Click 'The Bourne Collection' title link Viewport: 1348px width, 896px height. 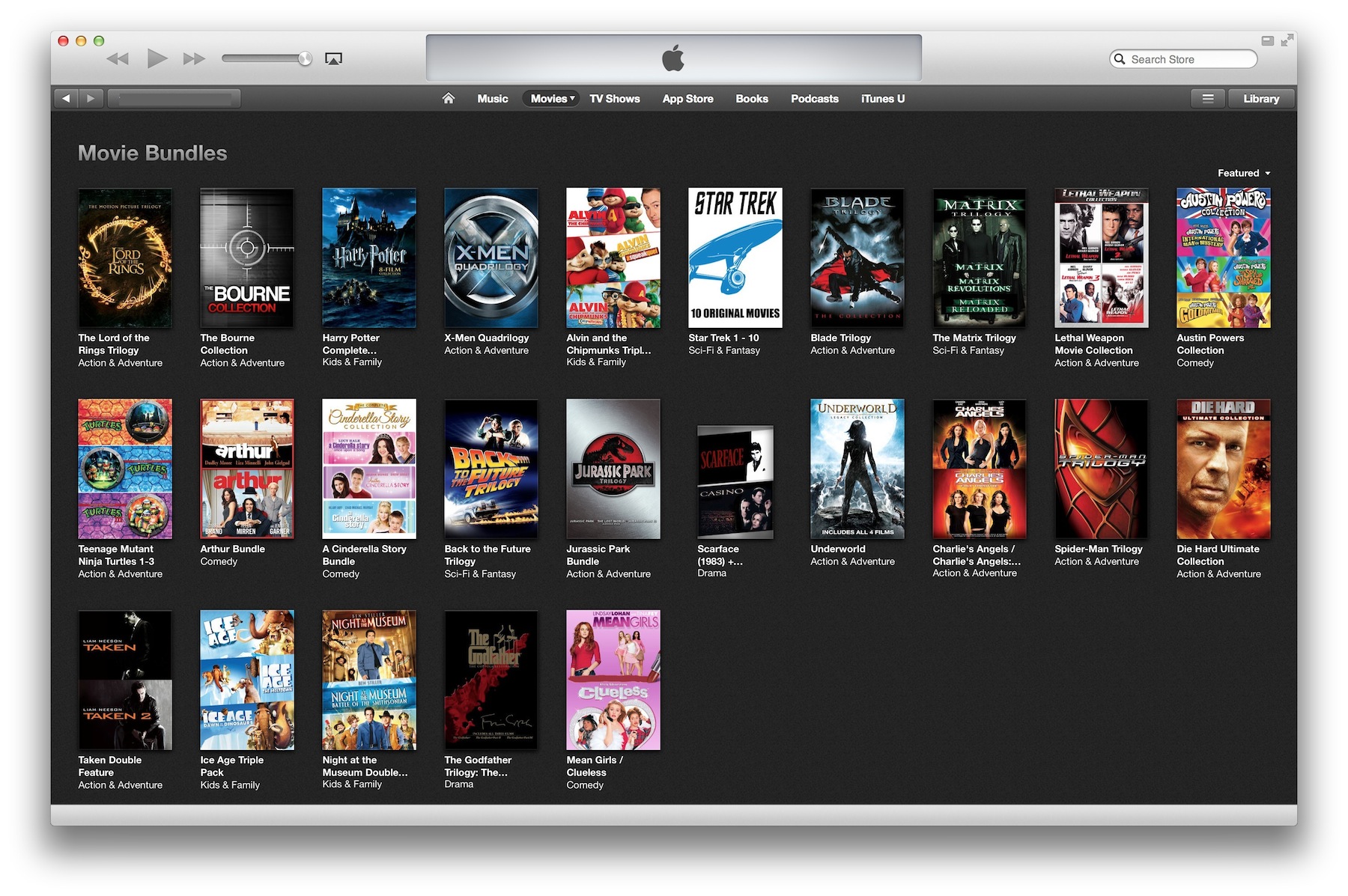coord(227,344)
